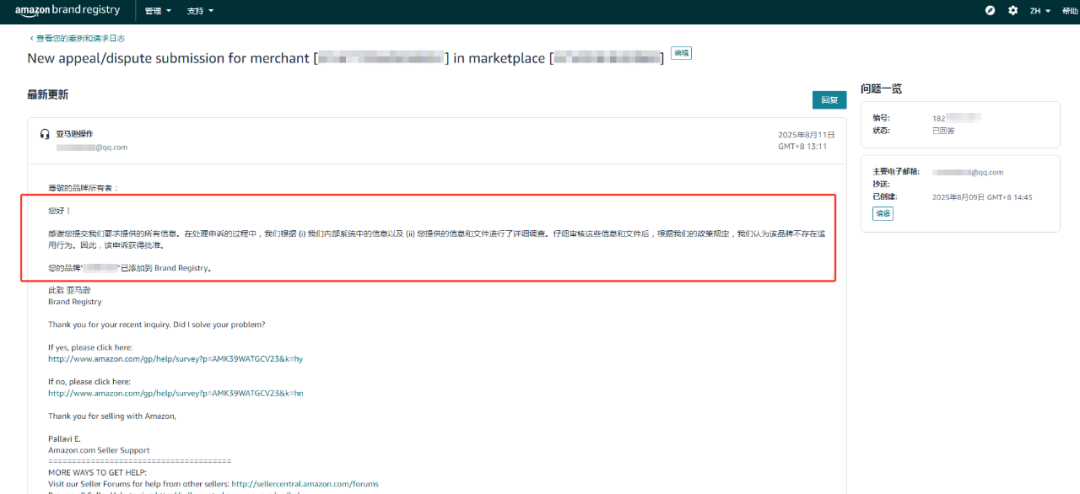Click the 'Pallavi E.' signature text
Image resolution: width=1080 pixels, height=494 pixels.
click(x=64, y=439)
